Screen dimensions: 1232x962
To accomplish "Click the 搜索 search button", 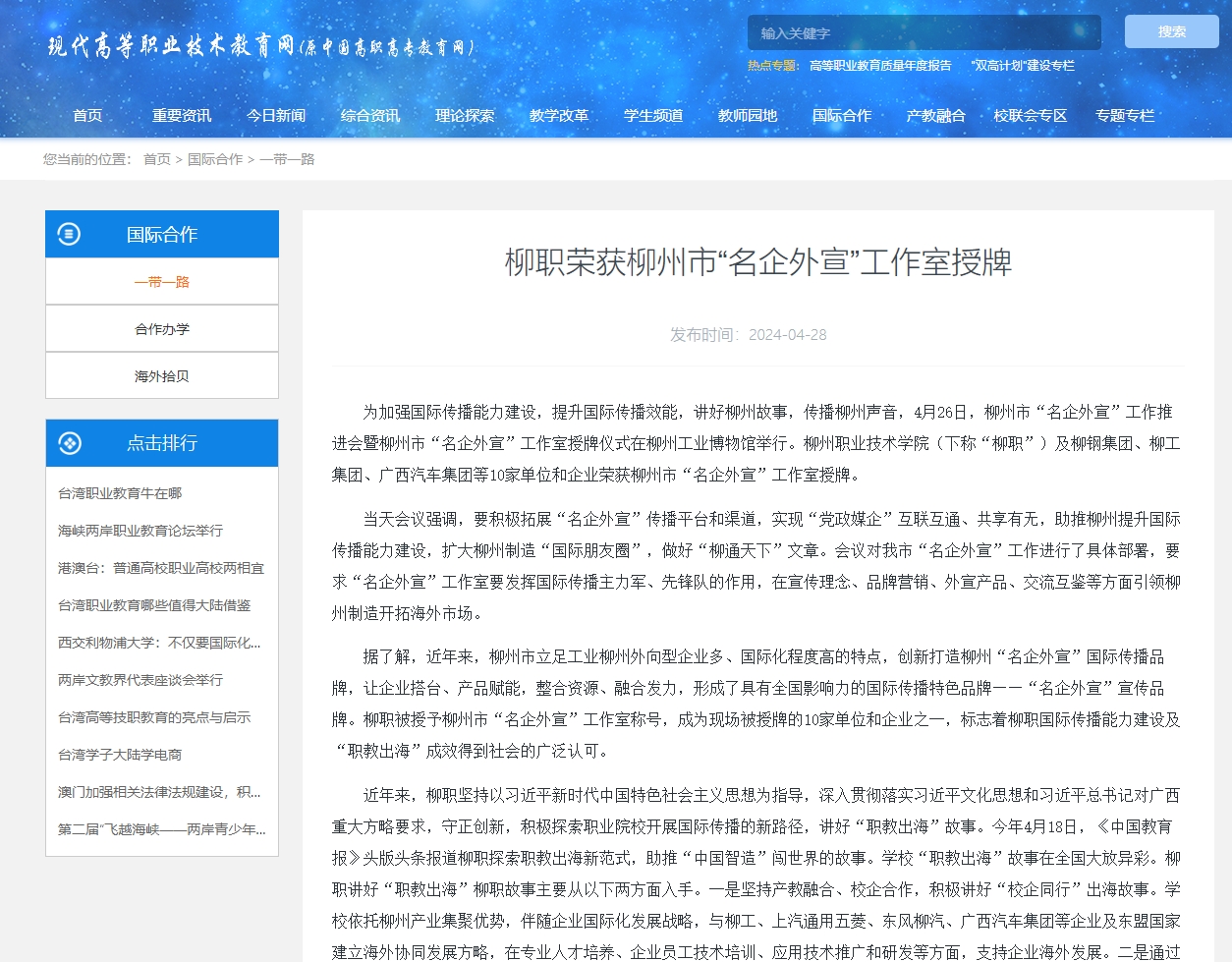I will [x=1171, y=31].
